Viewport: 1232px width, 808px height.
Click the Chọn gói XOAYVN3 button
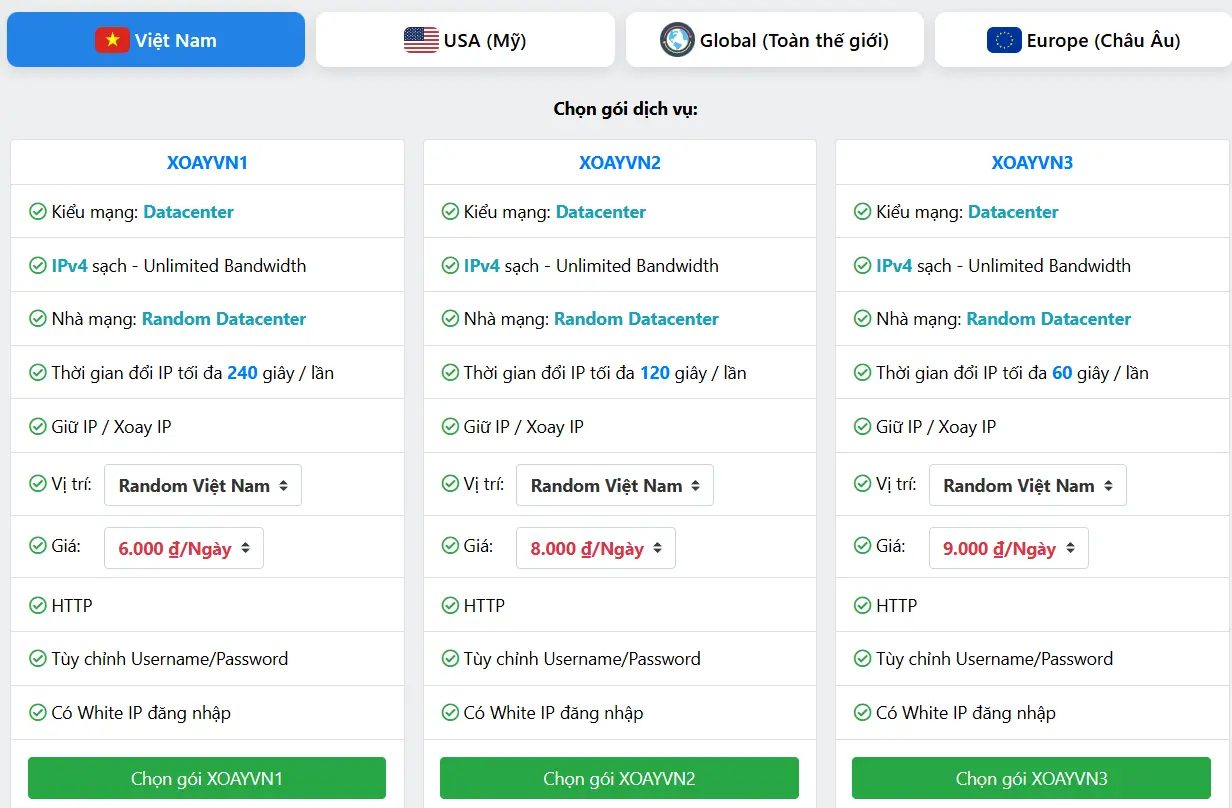pos(1031,777)
